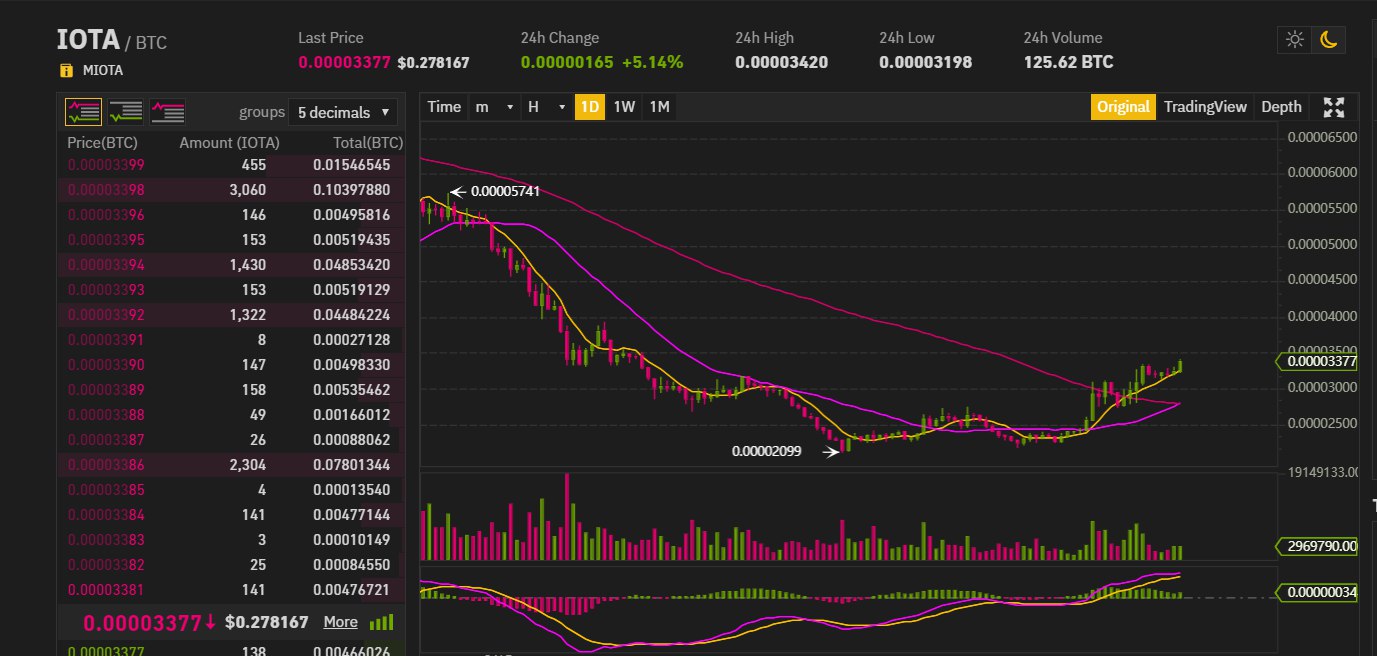Select sell order at price 0.00003396

coord(231,214)
